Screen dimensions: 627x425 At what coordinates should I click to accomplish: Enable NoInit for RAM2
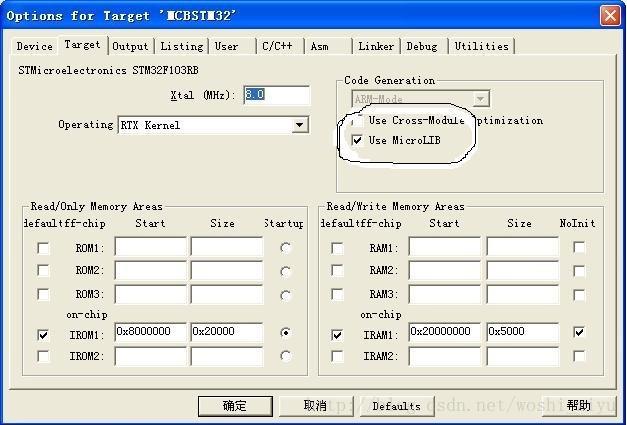pyautogui.click(x=579, y=271)
